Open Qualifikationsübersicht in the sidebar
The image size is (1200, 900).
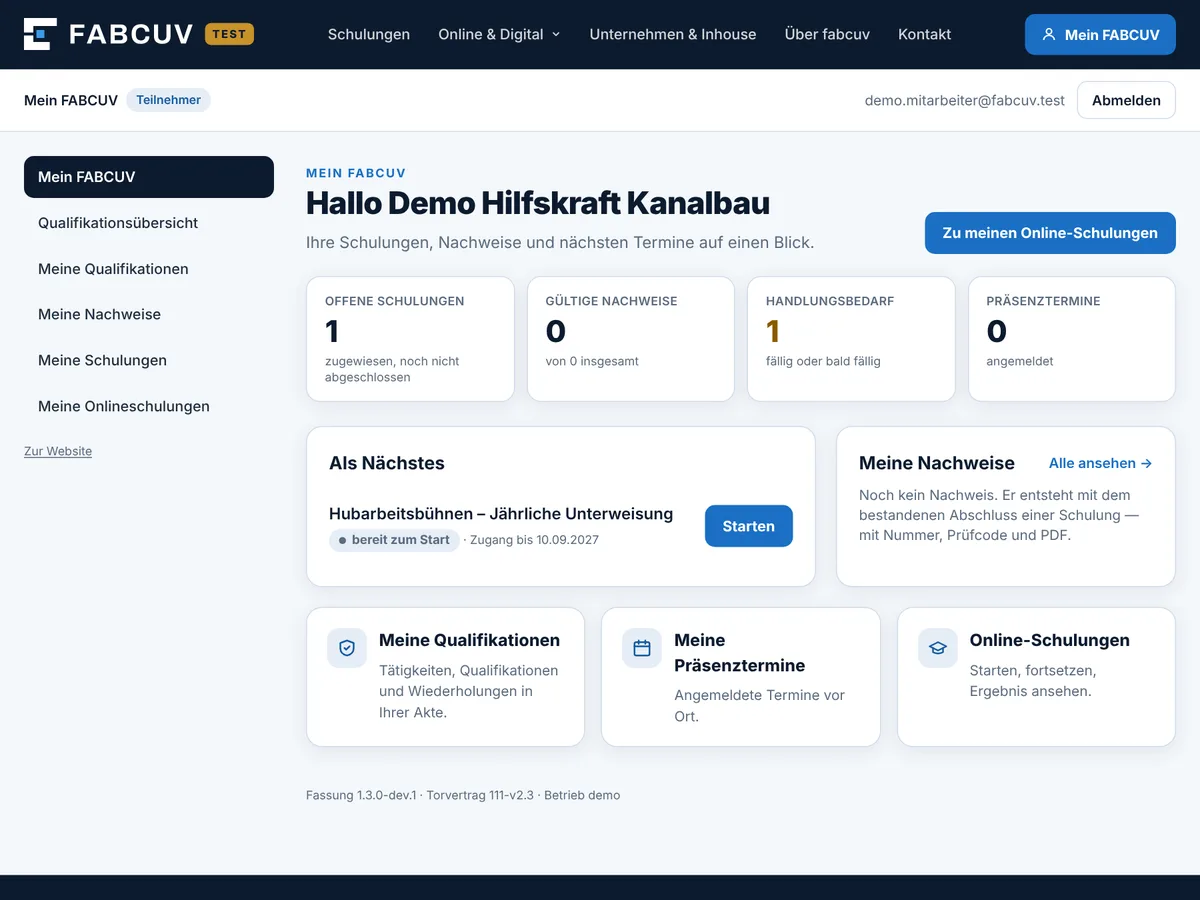coord(149,223)
